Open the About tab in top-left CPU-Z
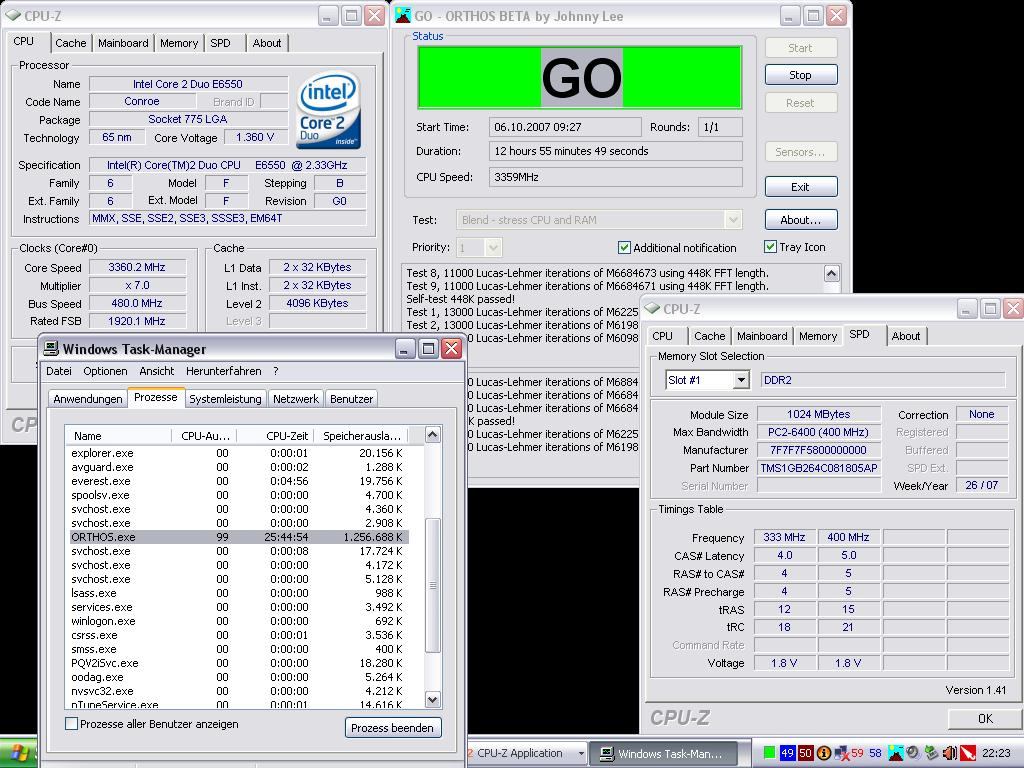Screen dimensions: 1024x768 coord(266,43)
